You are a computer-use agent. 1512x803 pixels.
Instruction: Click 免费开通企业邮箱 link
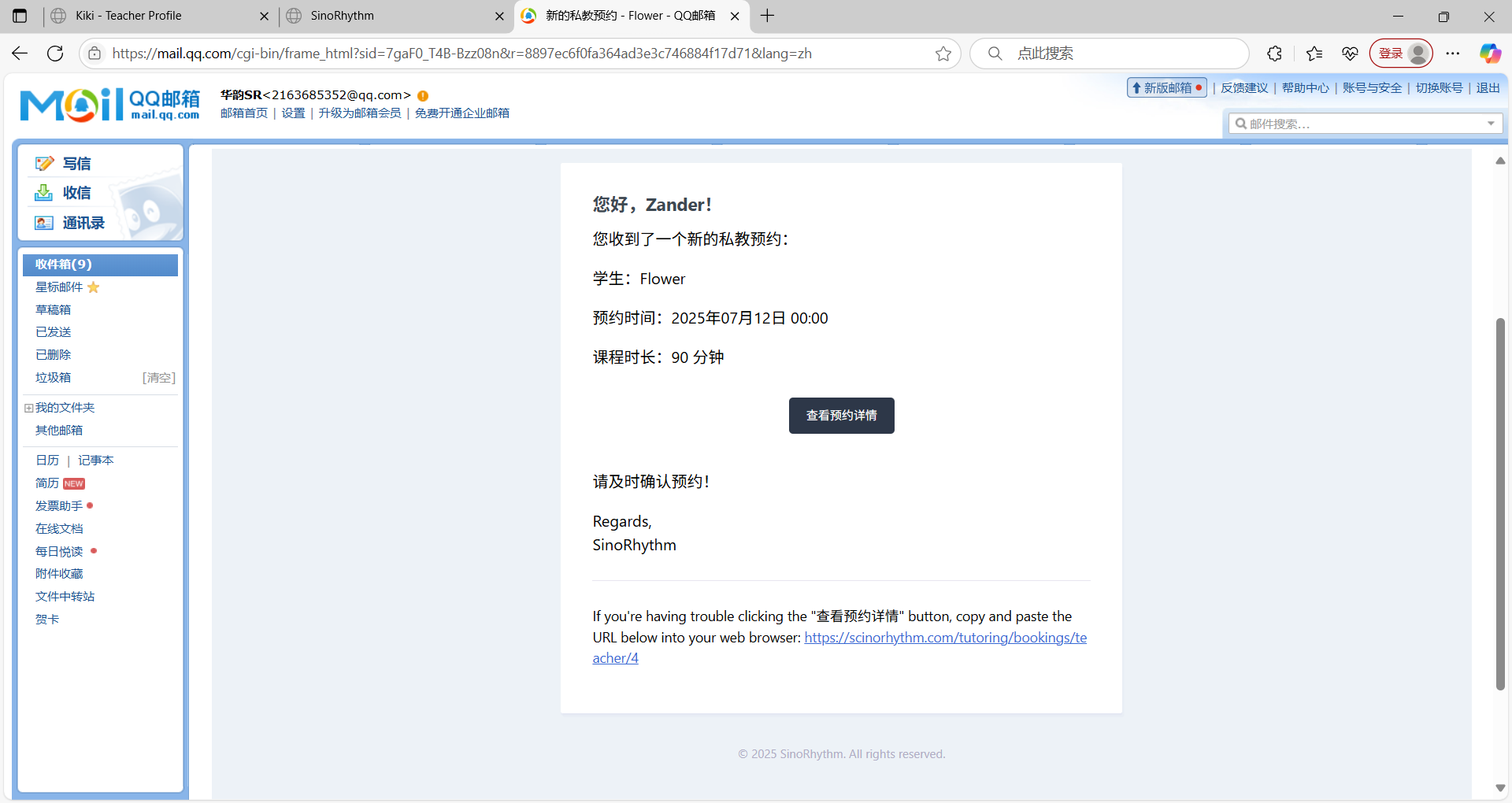tap(462, 113)
